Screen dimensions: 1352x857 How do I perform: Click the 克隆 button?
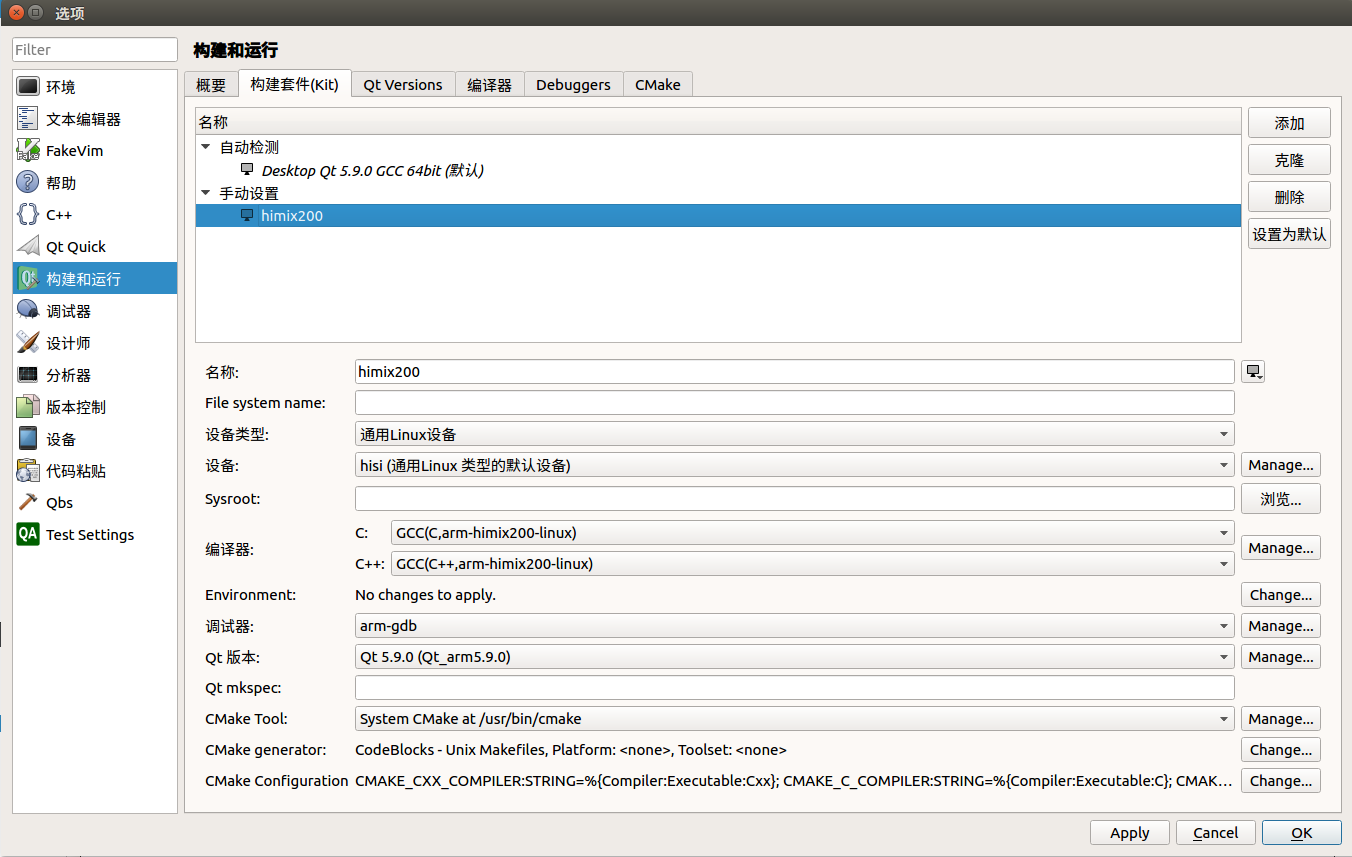click(1288, 159)
